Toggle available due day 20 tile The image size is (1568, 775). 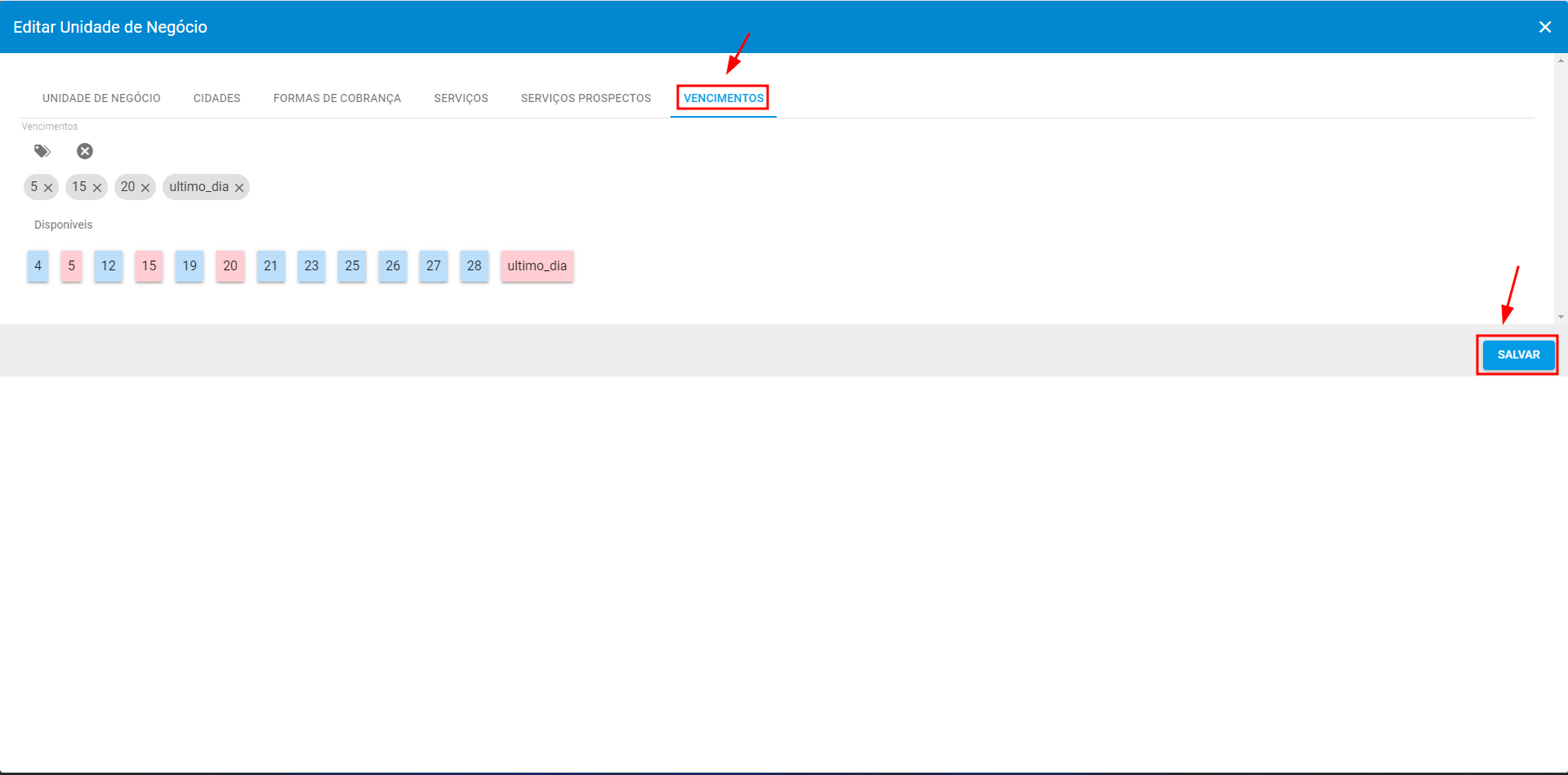tap(230, 266)
